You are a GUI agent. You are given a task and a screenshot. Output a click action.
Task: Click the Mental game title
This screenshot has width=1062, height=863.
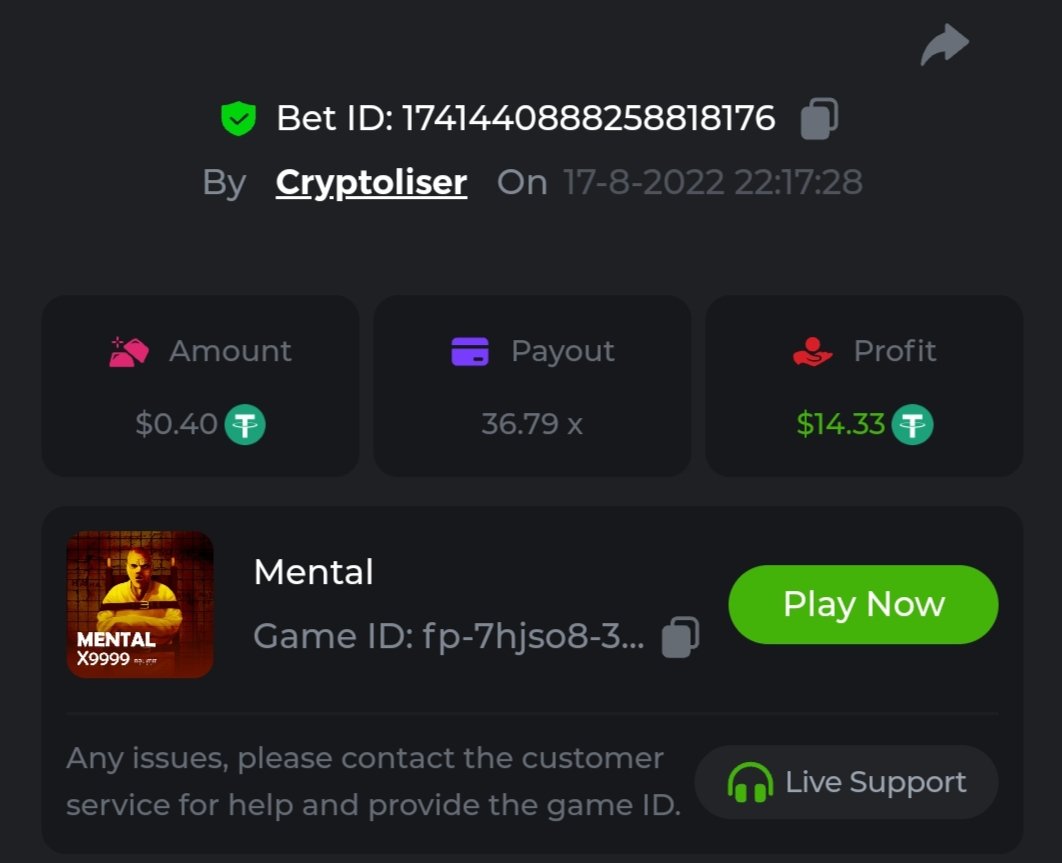tap(313, 572)
